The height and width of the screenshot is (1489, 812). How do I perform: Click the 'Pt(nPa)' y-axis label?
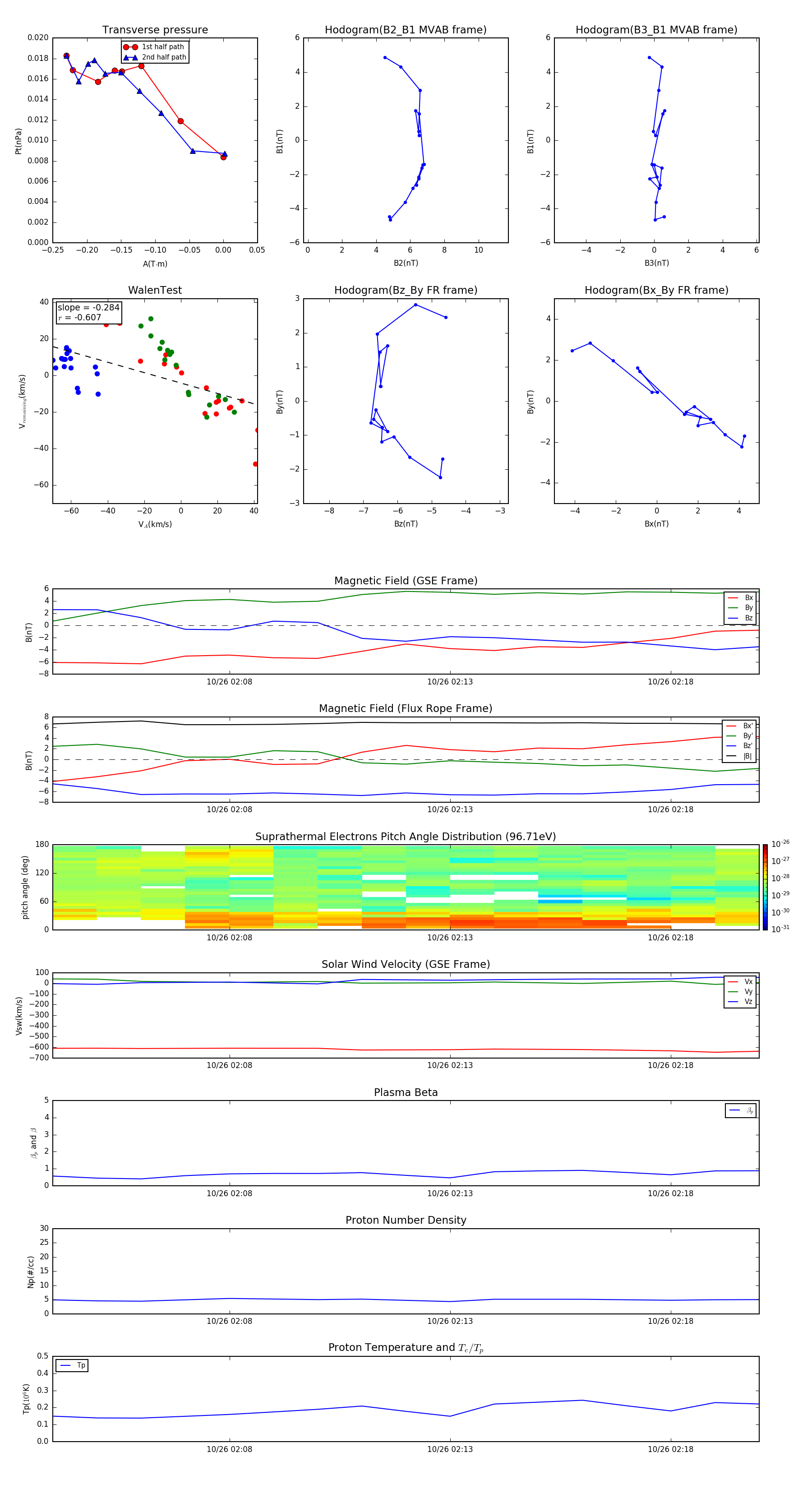pos(18,140)
